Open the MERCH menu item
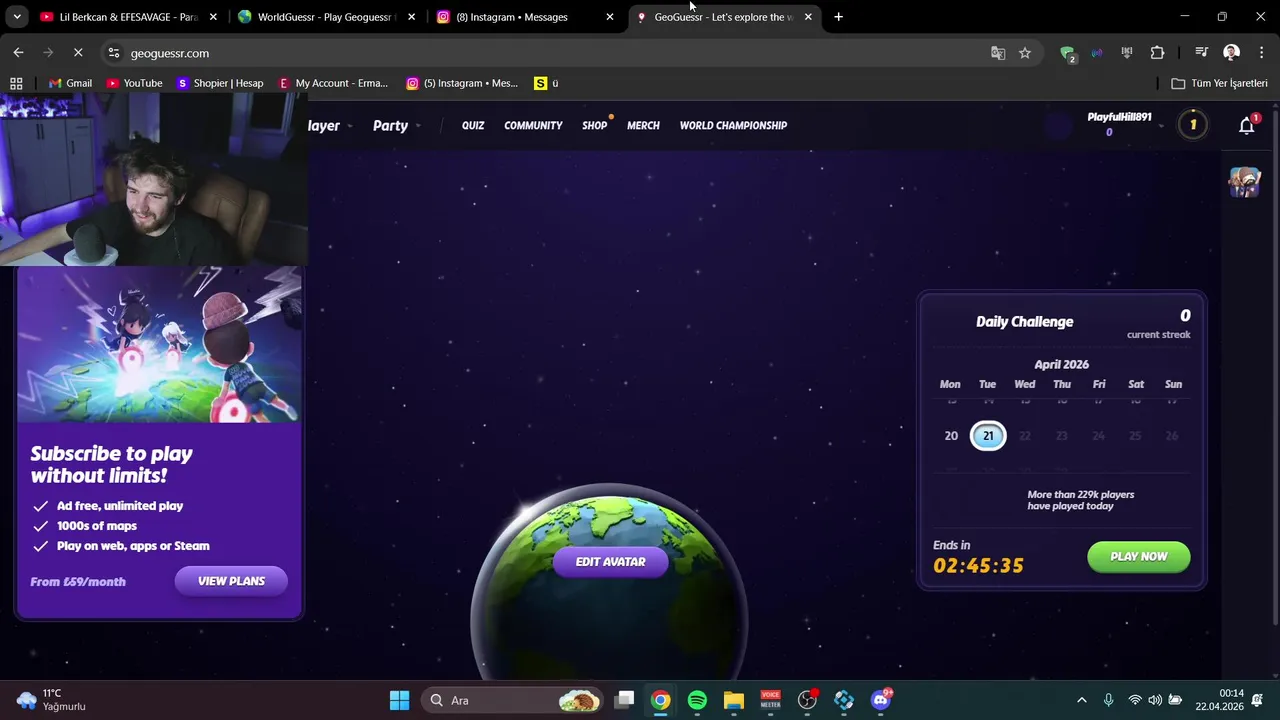 click(x=643, y=125)
